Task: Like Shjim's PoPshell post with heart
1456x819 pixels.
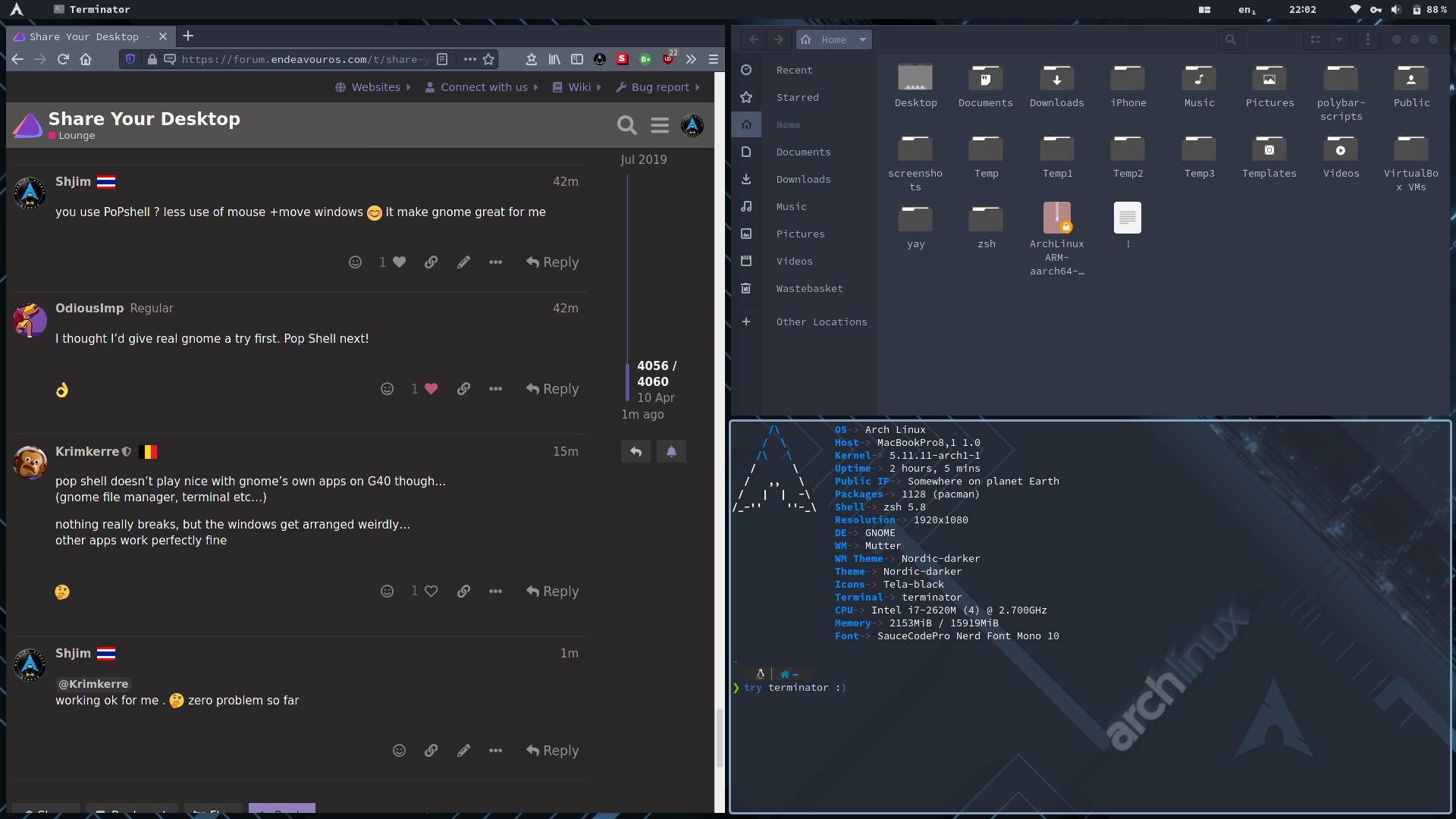Action: tap(400, 262)
